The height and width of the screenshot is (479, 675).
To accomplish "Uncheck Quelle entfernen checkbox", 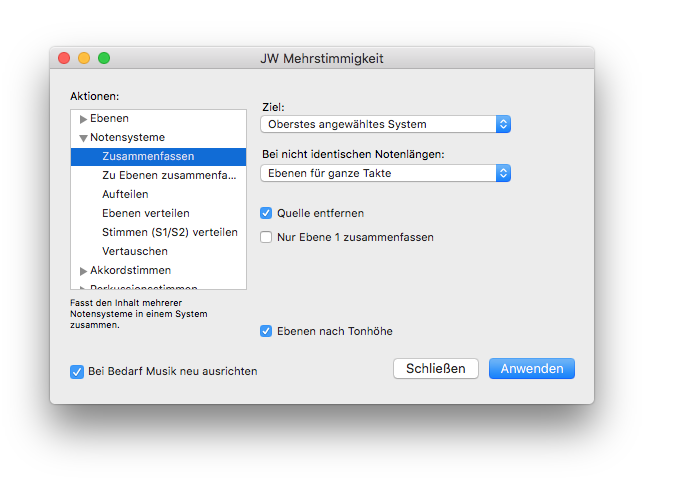I will (266, 213).
